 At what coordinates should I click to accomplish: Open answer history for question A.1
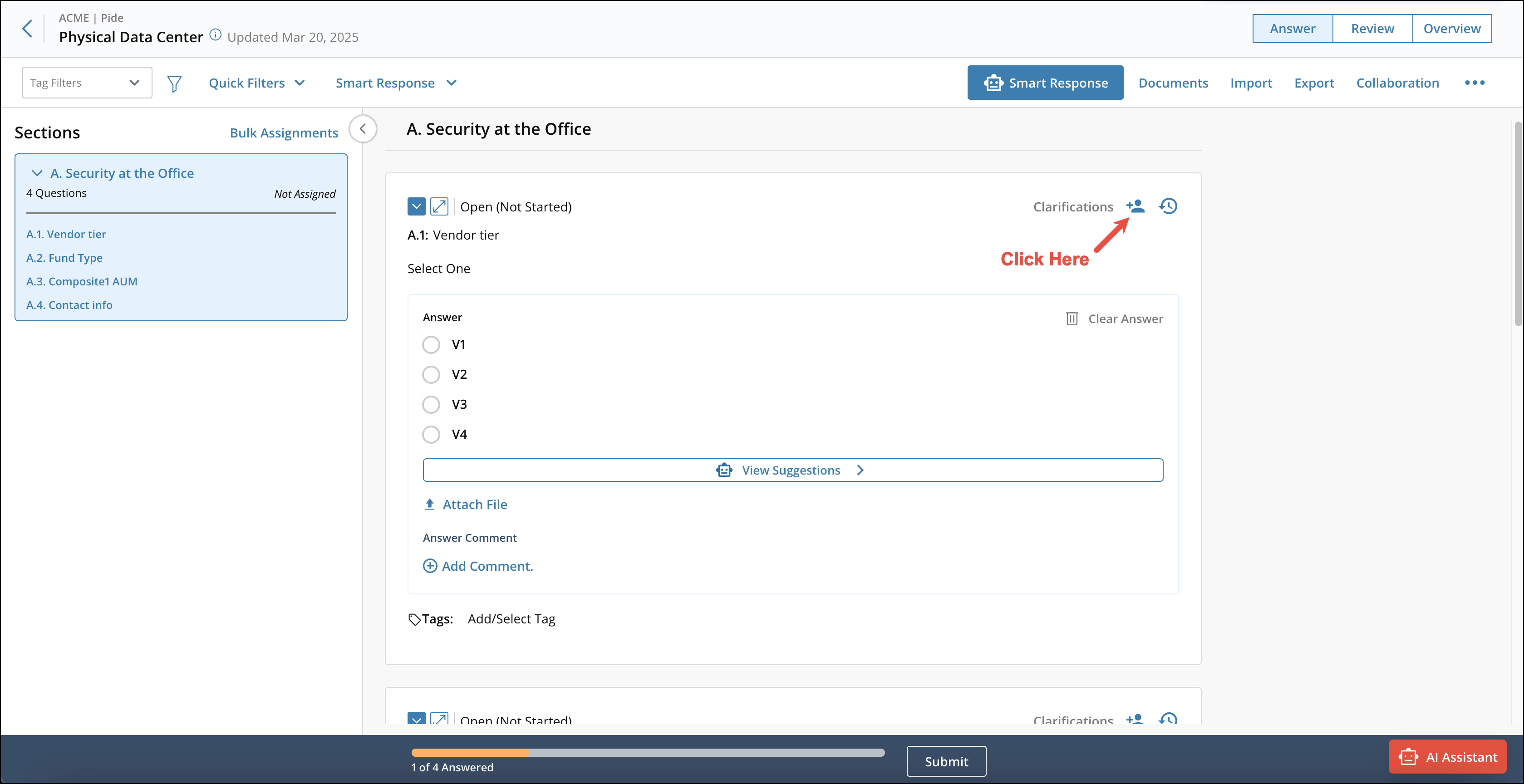coord(1168,206)
